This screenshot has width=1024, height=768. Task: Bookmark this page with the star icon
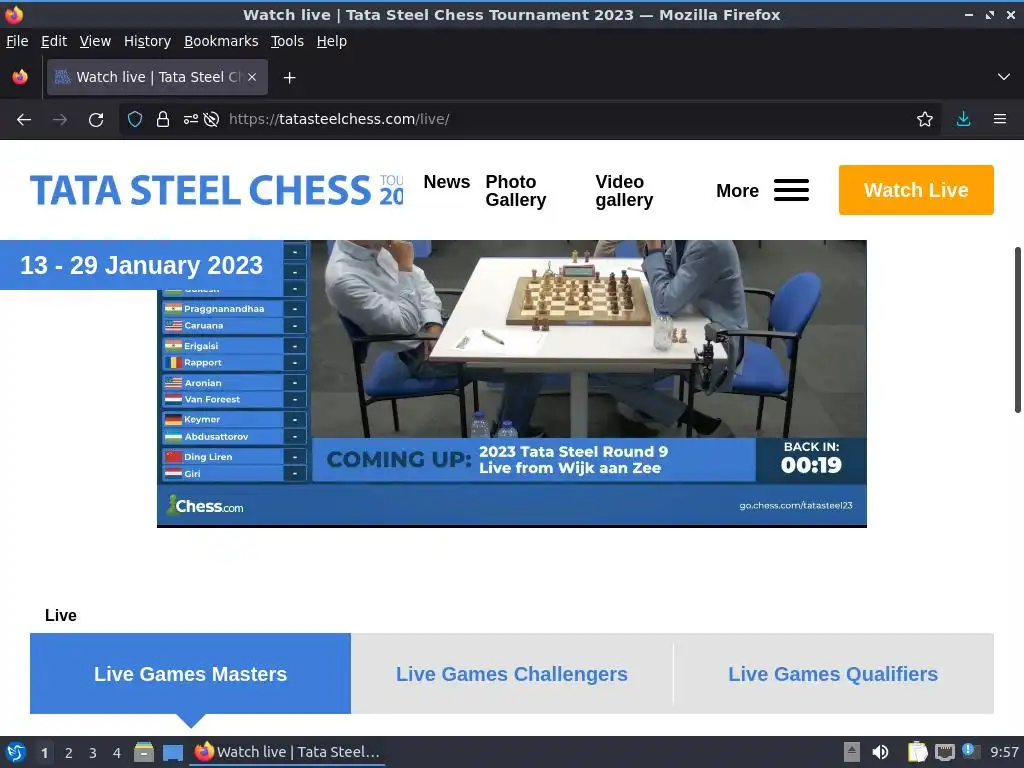[925, 120]
